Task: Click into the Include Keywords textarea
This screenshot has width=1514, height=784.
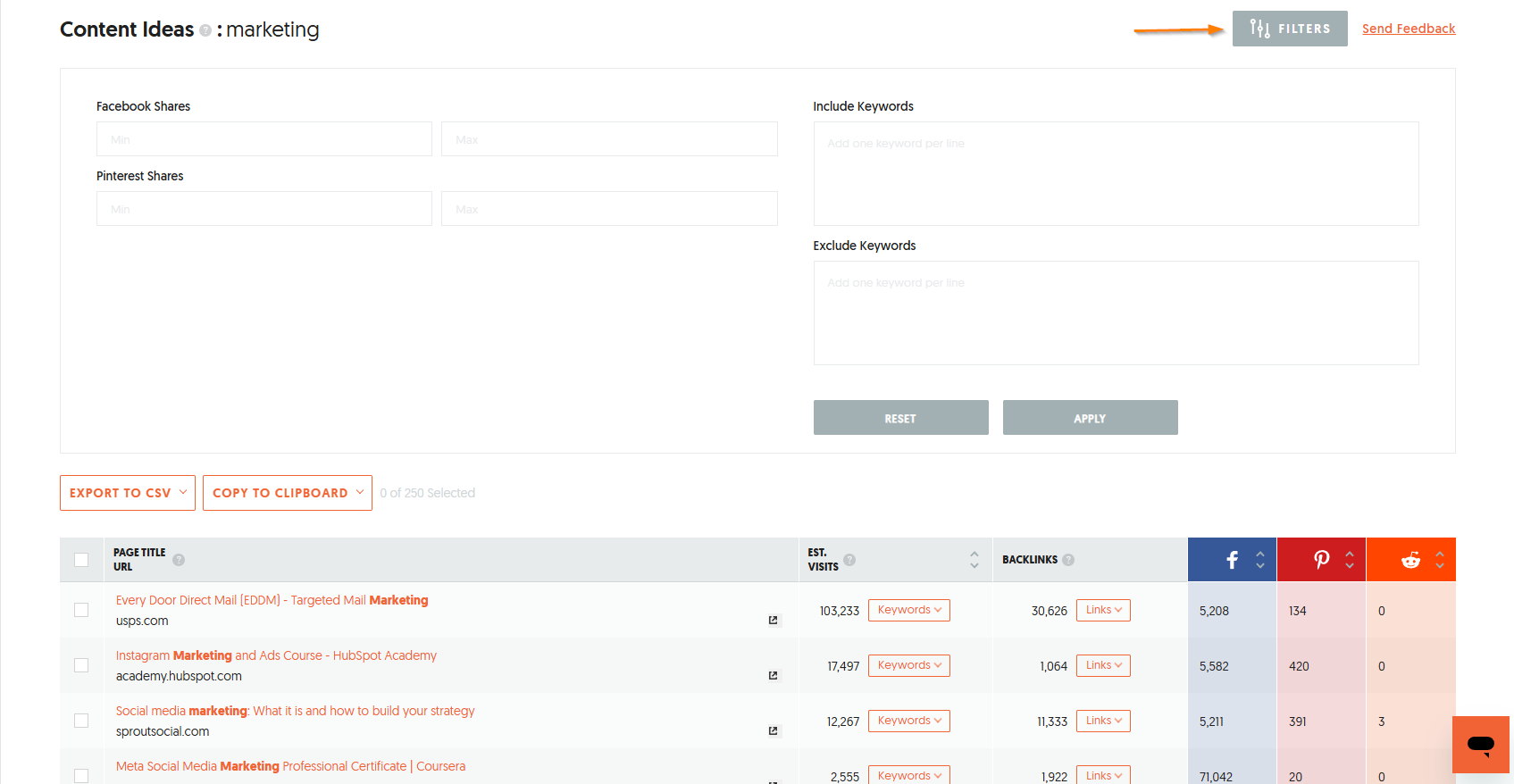Action: [x=1117, y=174]
